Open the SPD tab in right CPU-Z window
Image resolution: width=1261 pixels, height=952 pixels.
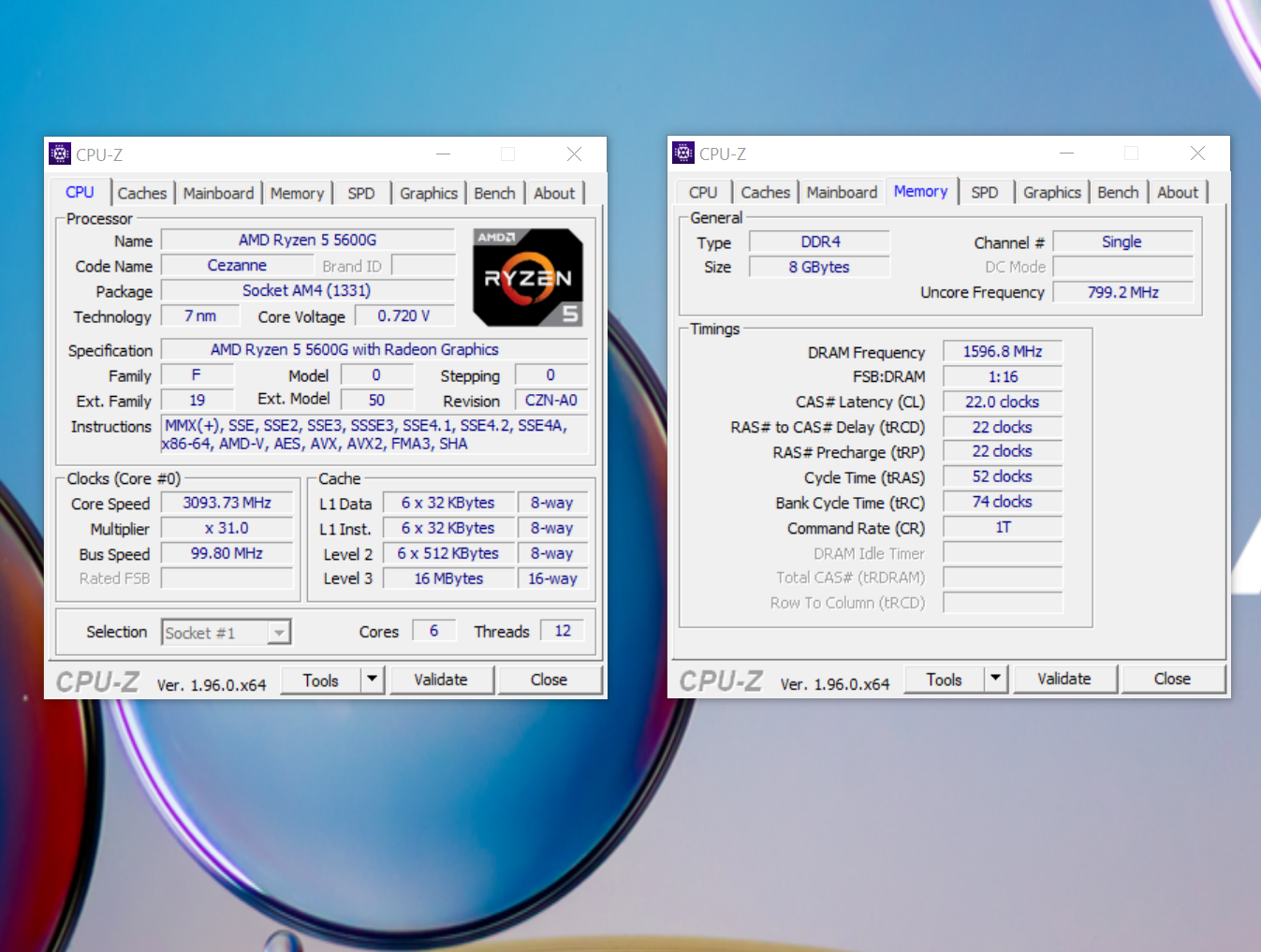point(985,192)
